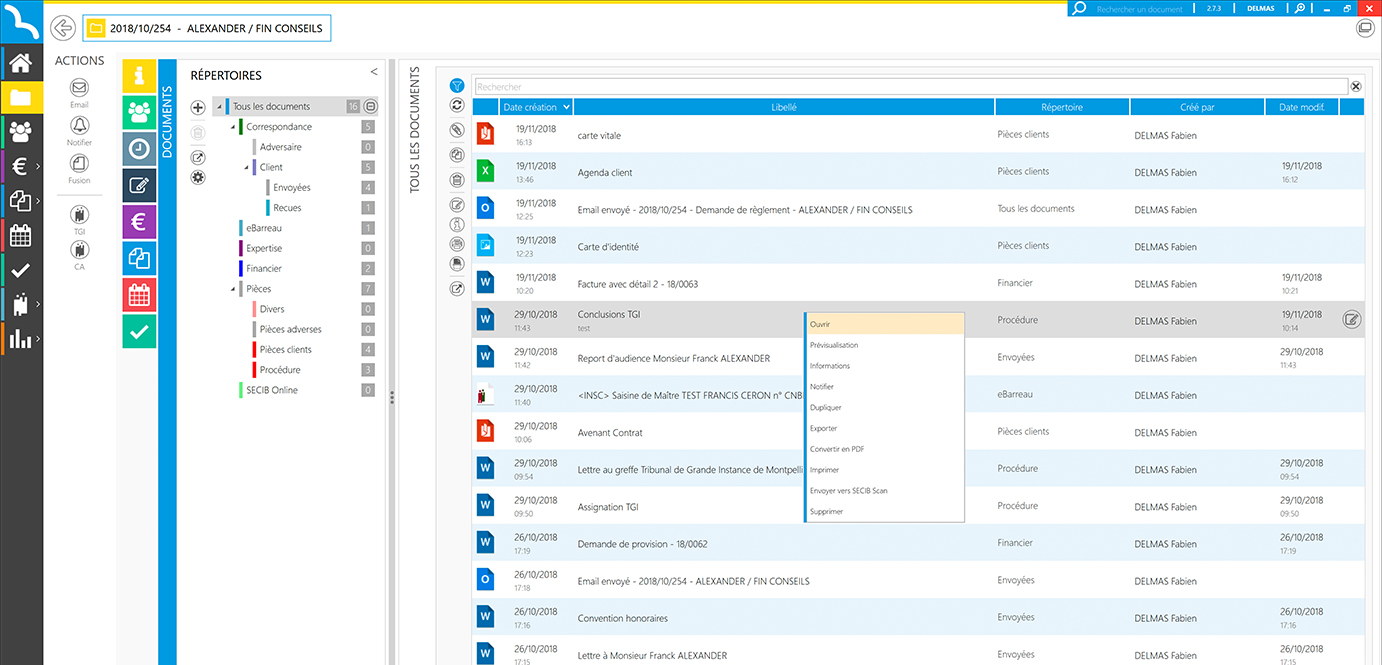Click the TGI action icon
This screenshot has width=1382, height=665.
point(79,213)
